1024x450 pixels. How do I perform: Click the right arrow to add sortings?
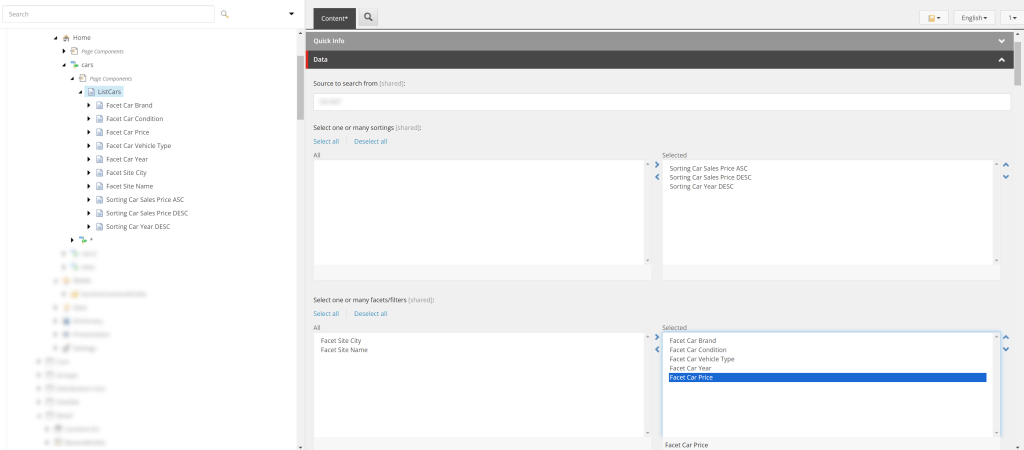click(x=657, y=165)
